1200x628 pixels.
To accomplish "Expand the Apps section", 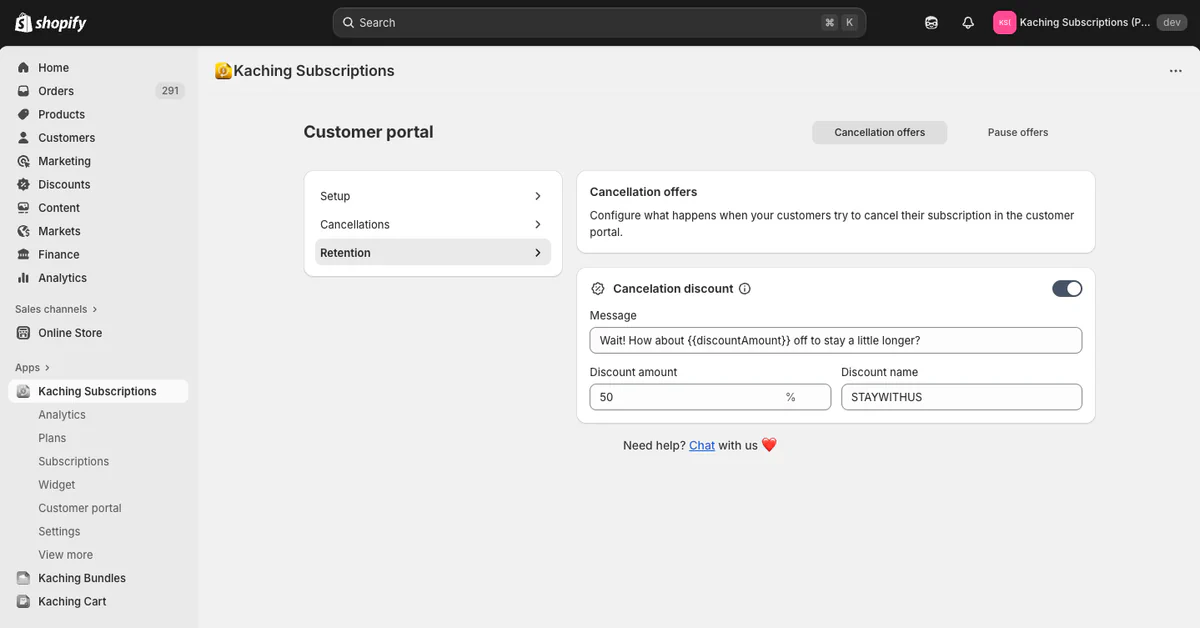I will pyautogui.click(x=33, y=368).
